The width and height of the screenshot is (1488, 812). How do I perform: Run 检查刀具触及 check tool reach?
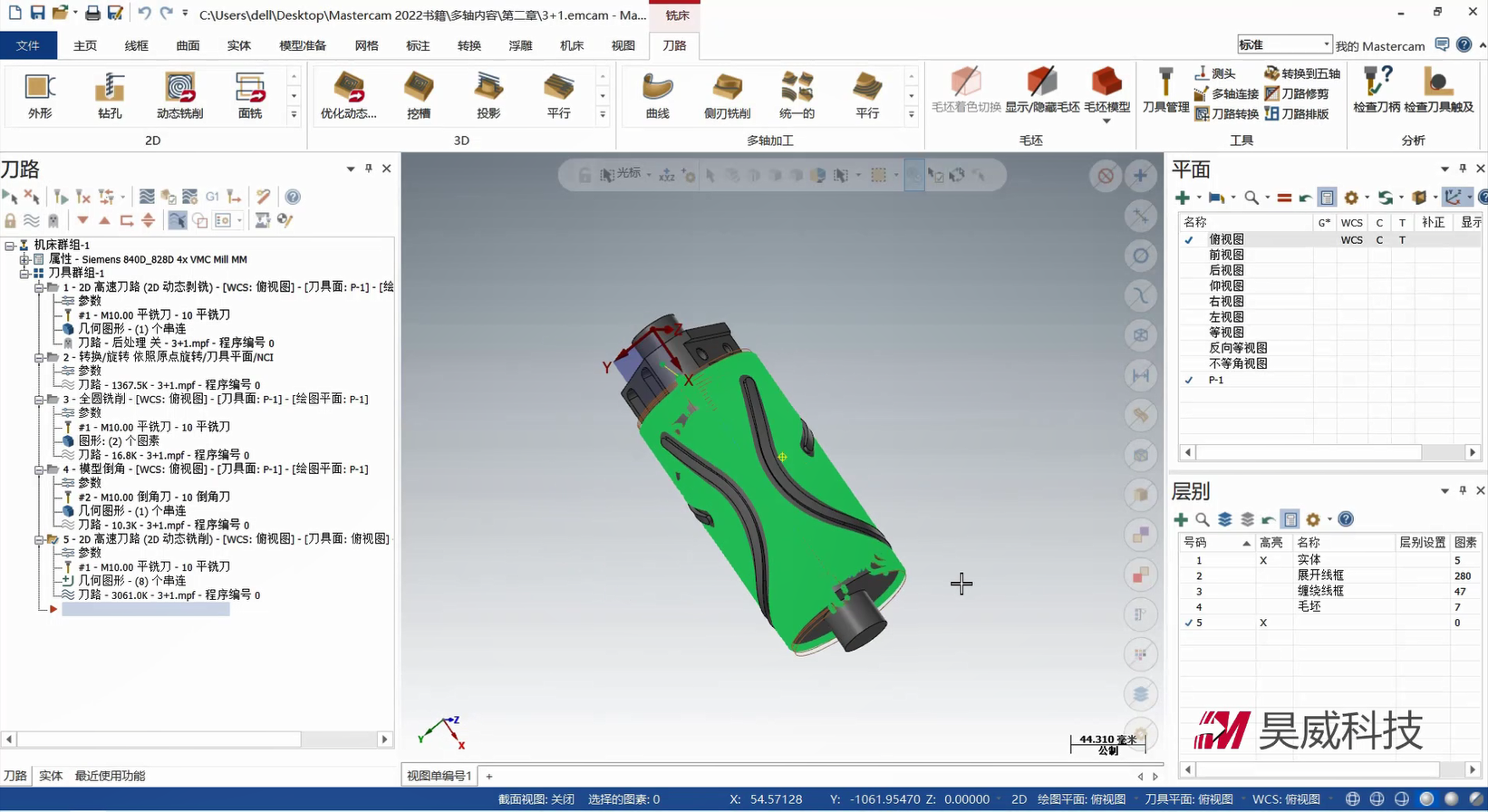pos(1438,91)
